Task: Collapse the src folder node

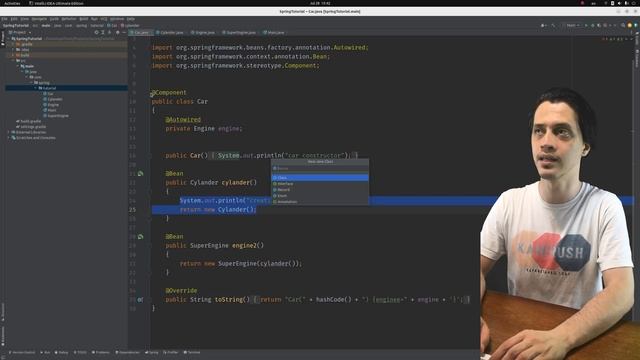Action: coord(13,61)
